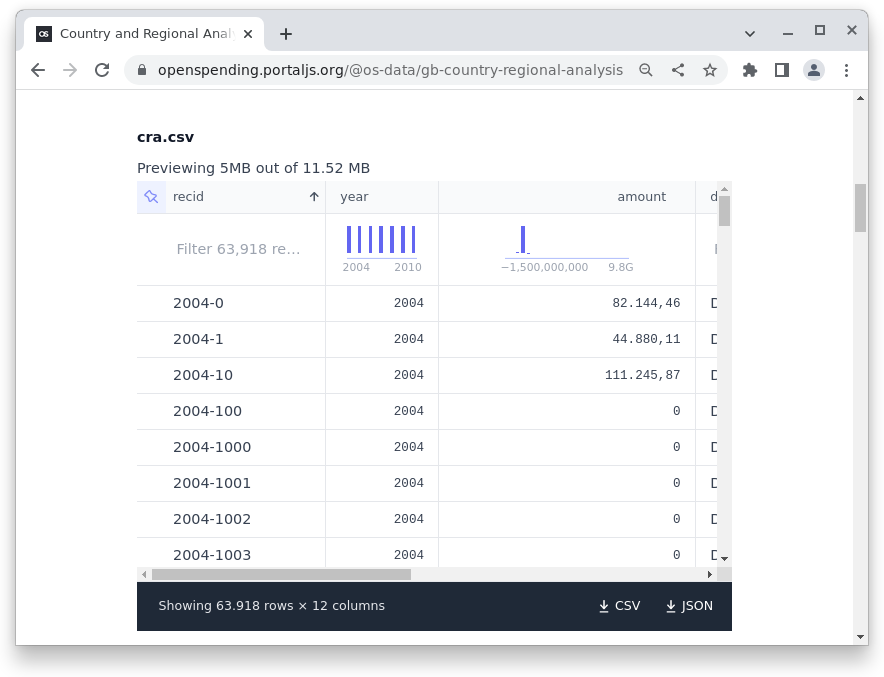Go back to the previous page
The width and height of the screenshot is (884, 677).
pos(38,70)
